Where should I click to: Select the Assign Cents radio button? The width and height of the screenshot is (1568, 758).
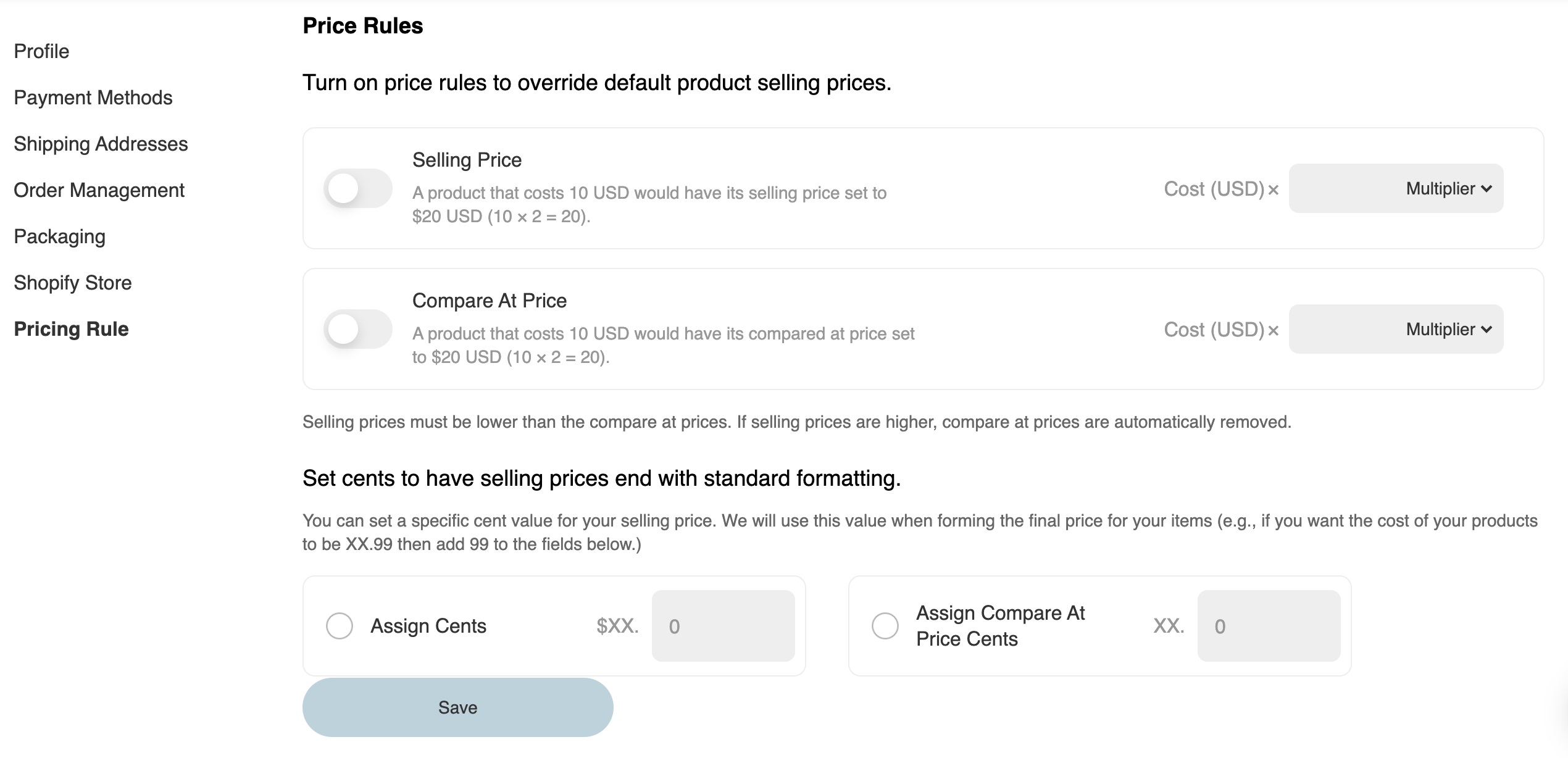[x=340, y=626]
